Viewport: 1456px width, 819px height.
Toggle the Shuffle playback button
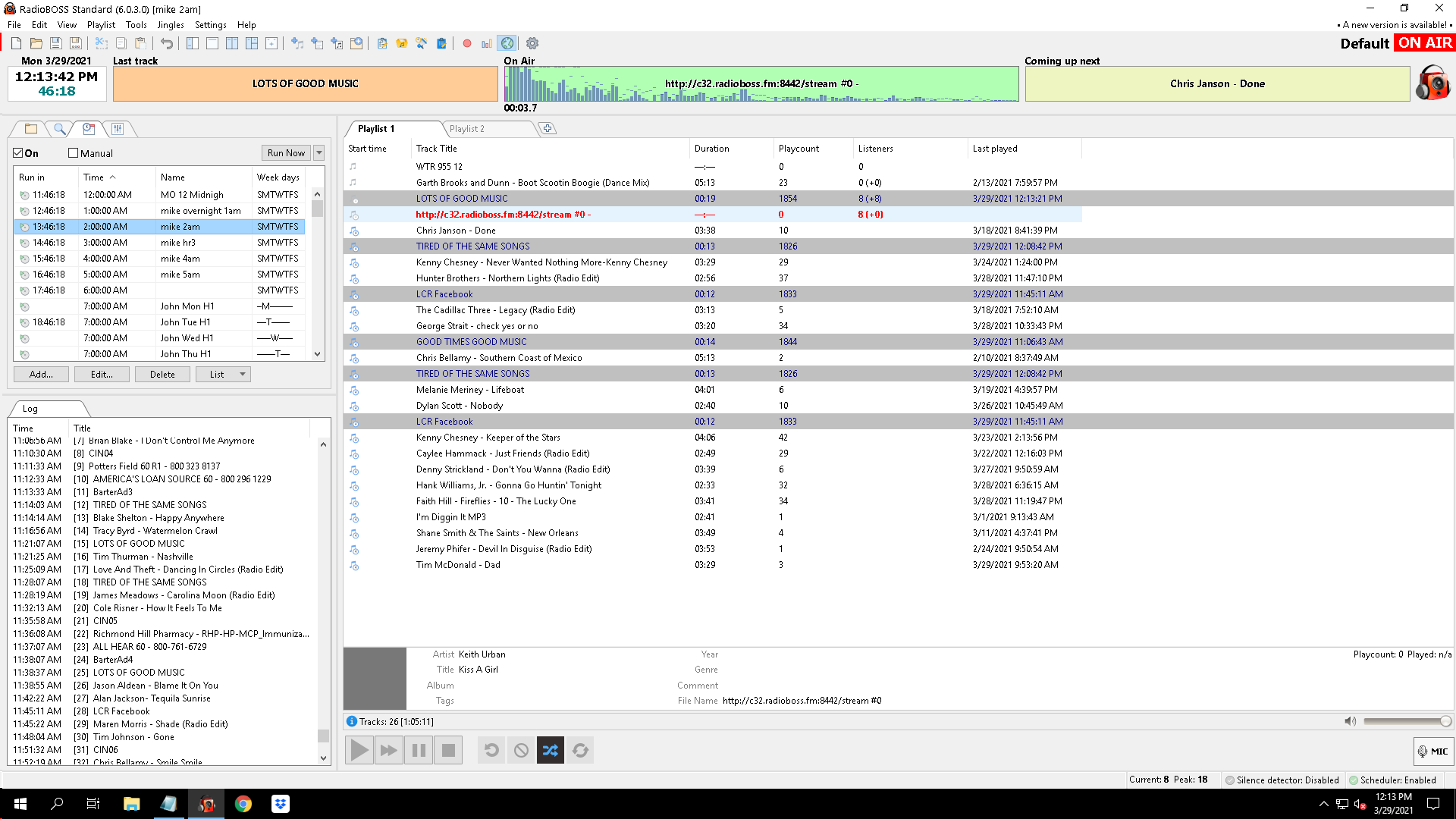[551, 751]
